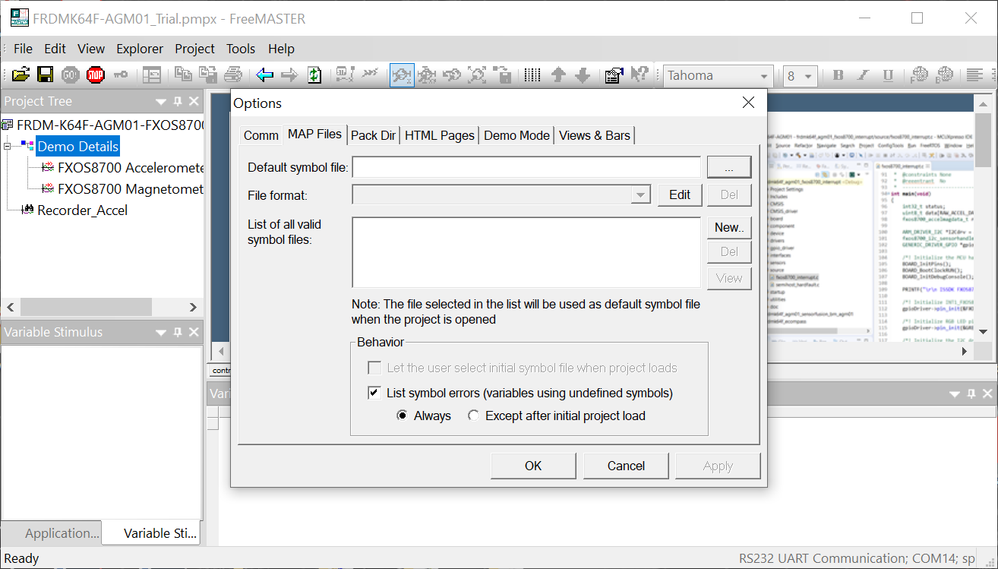The image size is (998, 569).
Task: Save the project with the floppy disk icon
Action: point(45,75)
